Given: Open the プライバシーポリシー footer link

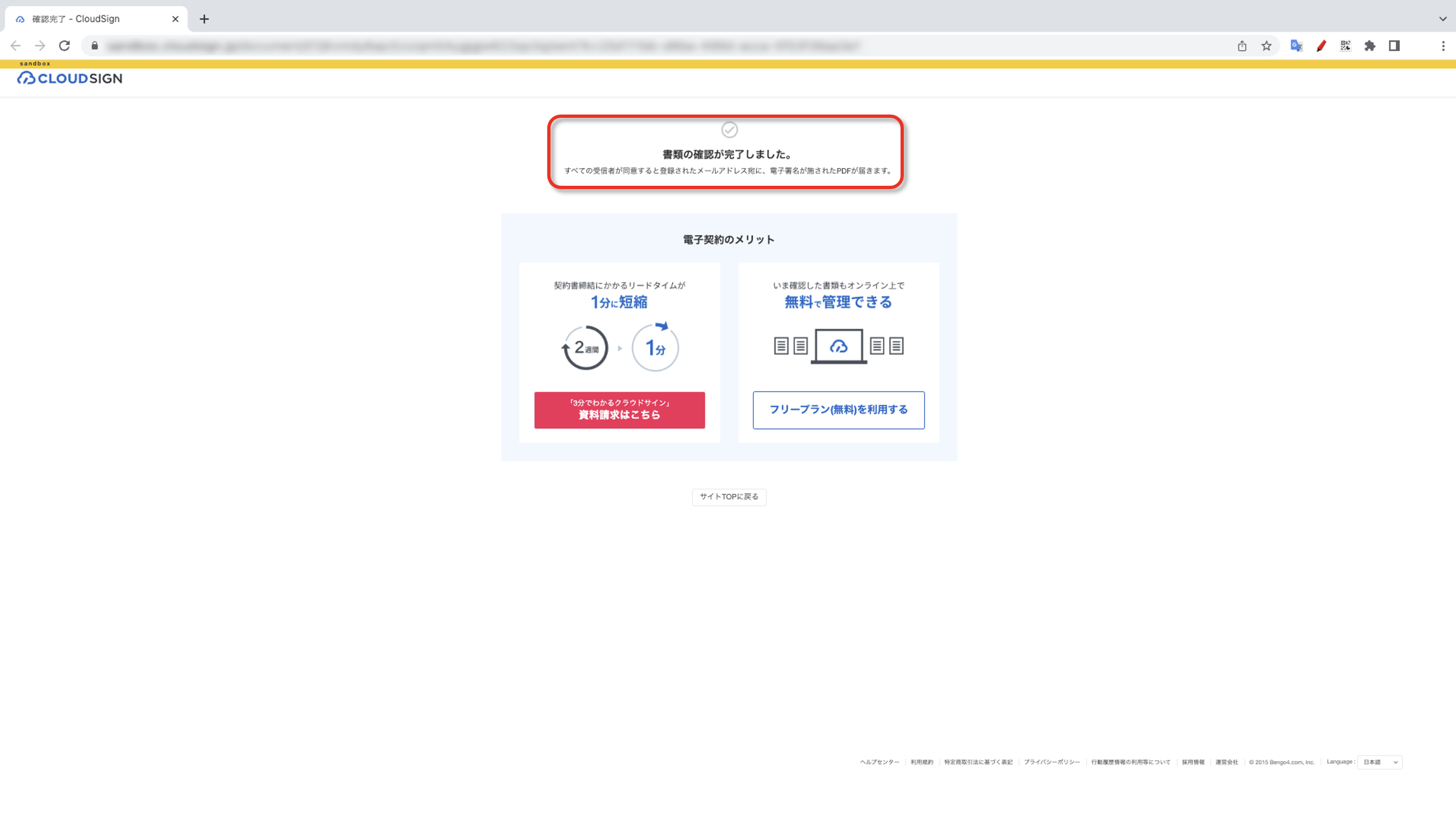Looking at the screenshot, I should [x=1051, y=762].
